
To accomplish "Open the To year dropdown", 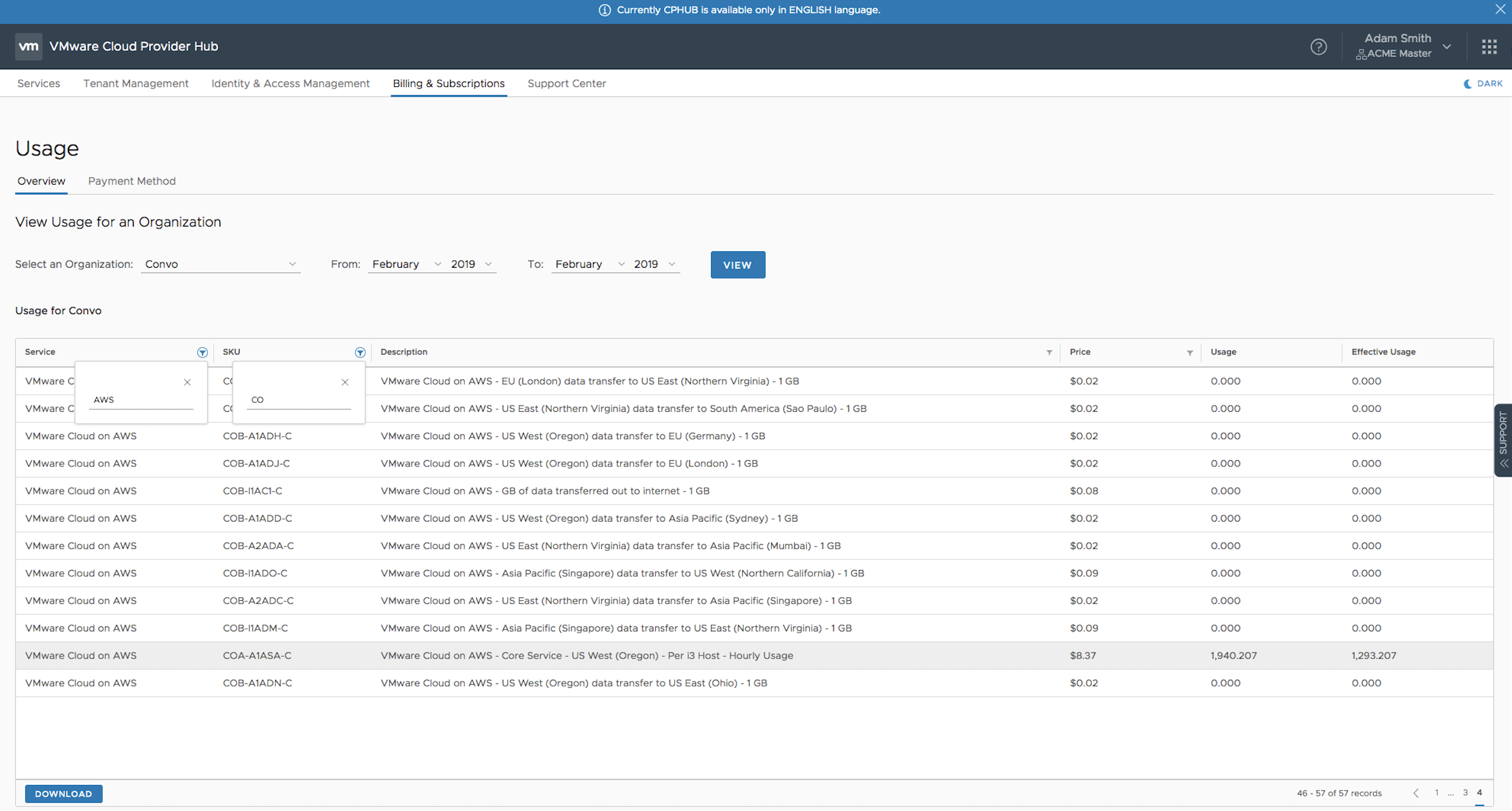I will tap(655, 264).
